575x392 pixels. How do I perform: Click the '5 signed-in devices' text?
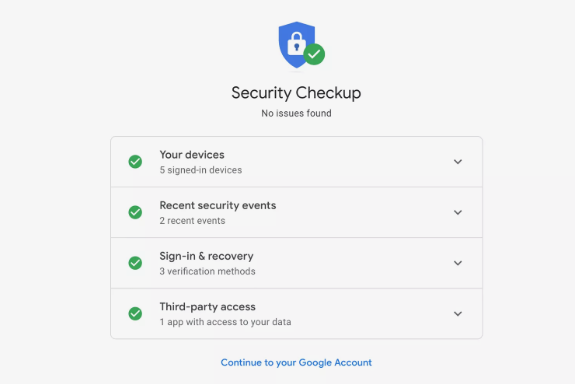coord(201,170)
